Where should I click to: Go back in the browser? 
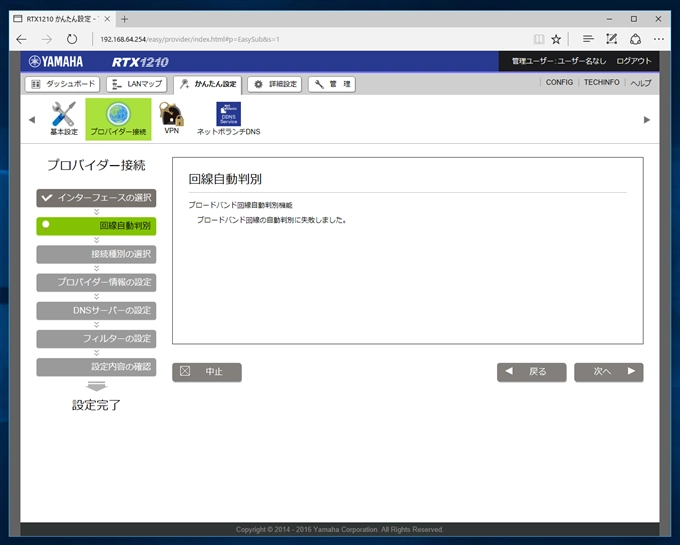tap(21, 39)
